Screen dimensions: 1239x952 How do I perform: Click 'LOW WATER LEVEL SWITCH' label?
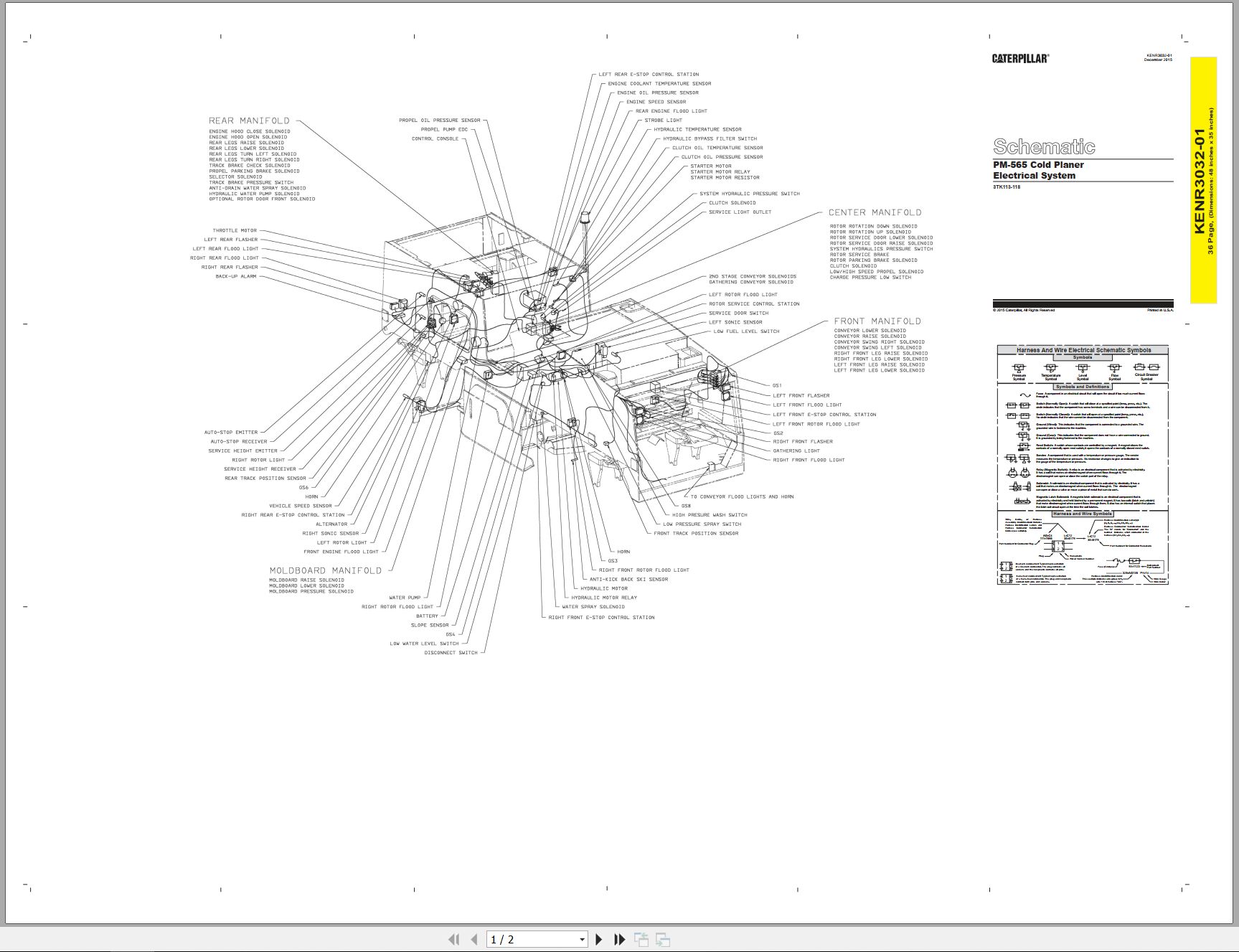pyautogui.click(x=424, y=644)
